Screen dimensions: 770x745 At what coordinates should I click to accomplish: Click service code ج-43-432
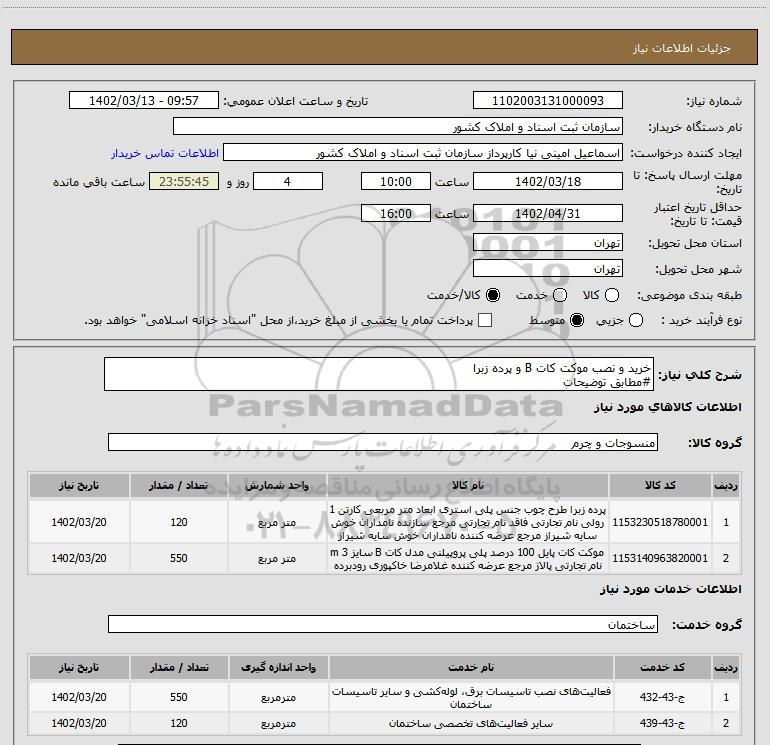pyautogui.click(x=662, y=697)
